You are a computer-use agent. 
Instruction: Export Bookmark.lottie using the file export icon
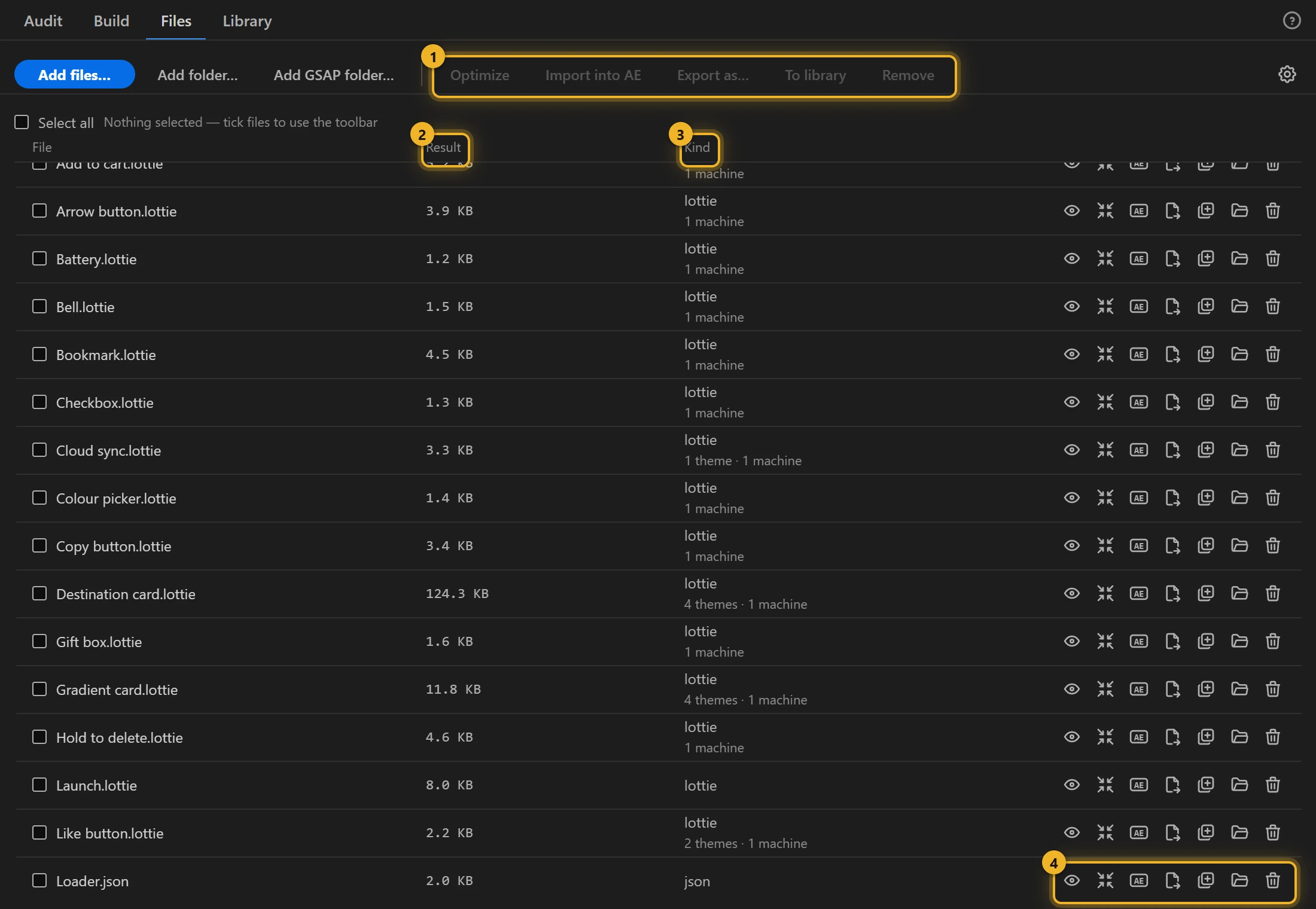pos(1172,354)
